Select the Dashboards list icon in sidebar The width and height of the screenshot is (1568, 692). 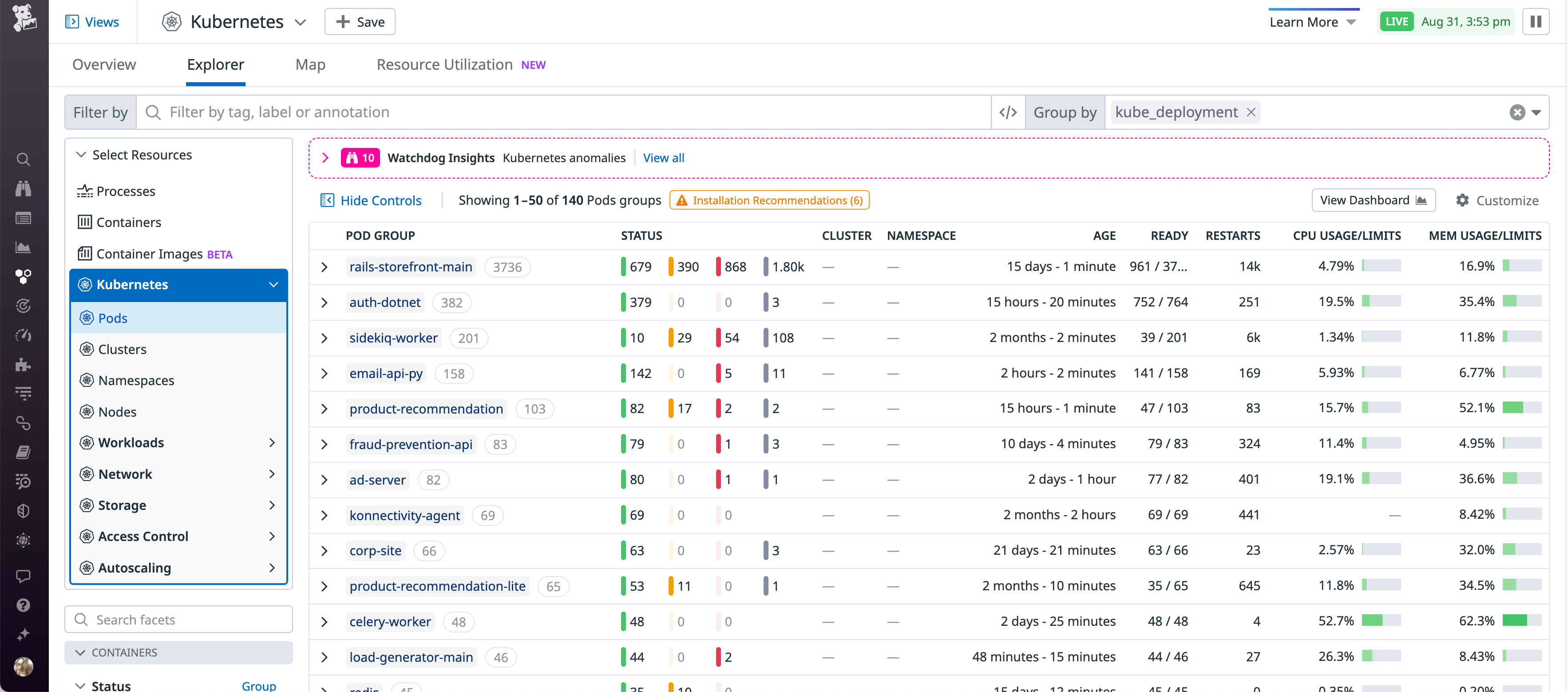click(x=23, y=218)
